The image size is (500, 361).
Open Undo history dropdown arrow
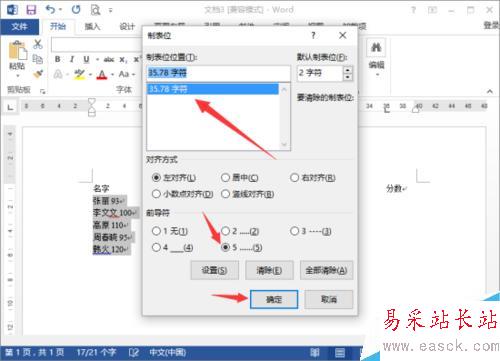(60, 10)
